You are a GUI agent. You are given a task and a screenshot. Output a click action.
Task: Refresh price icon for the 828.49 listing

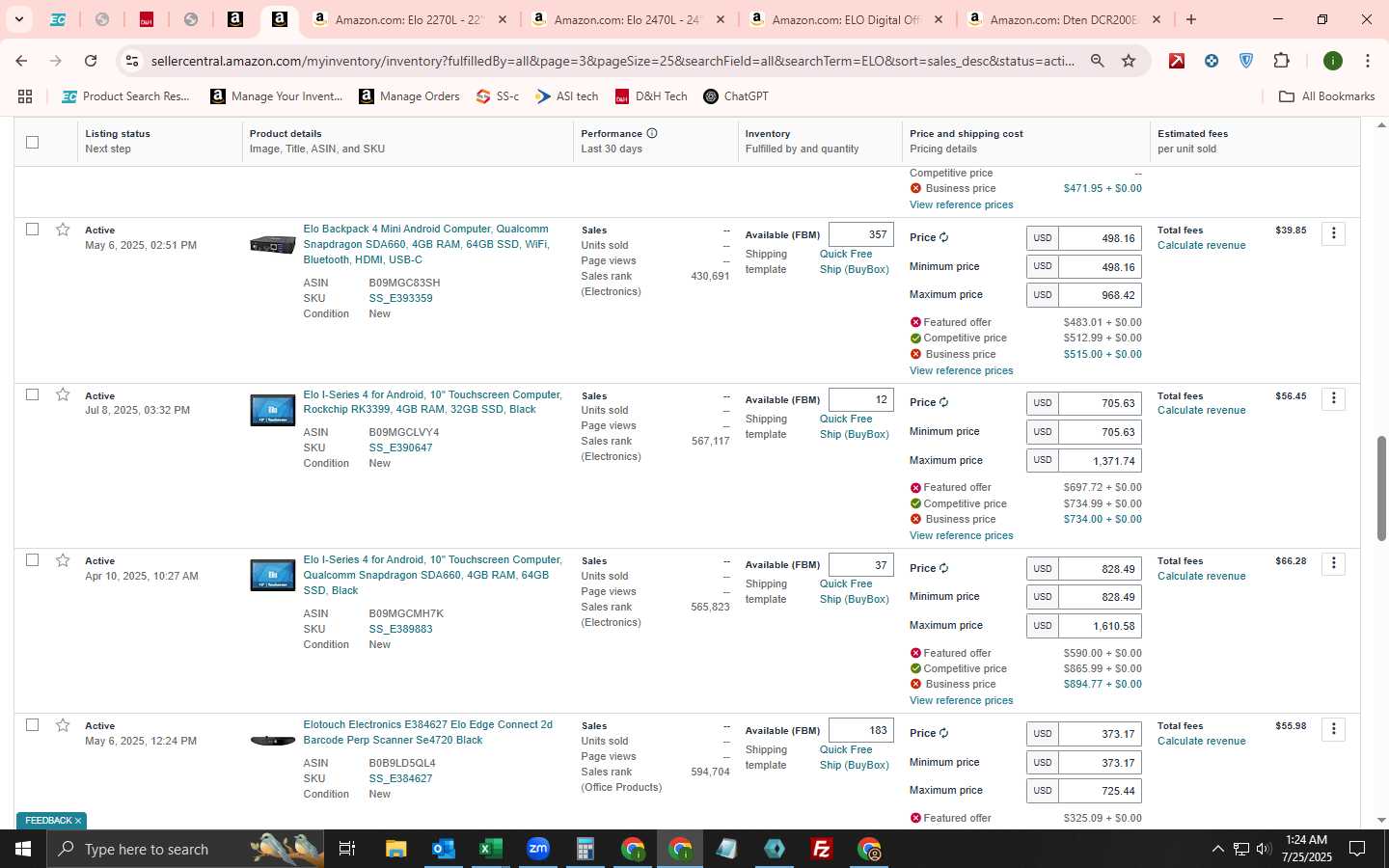(943, 568)
